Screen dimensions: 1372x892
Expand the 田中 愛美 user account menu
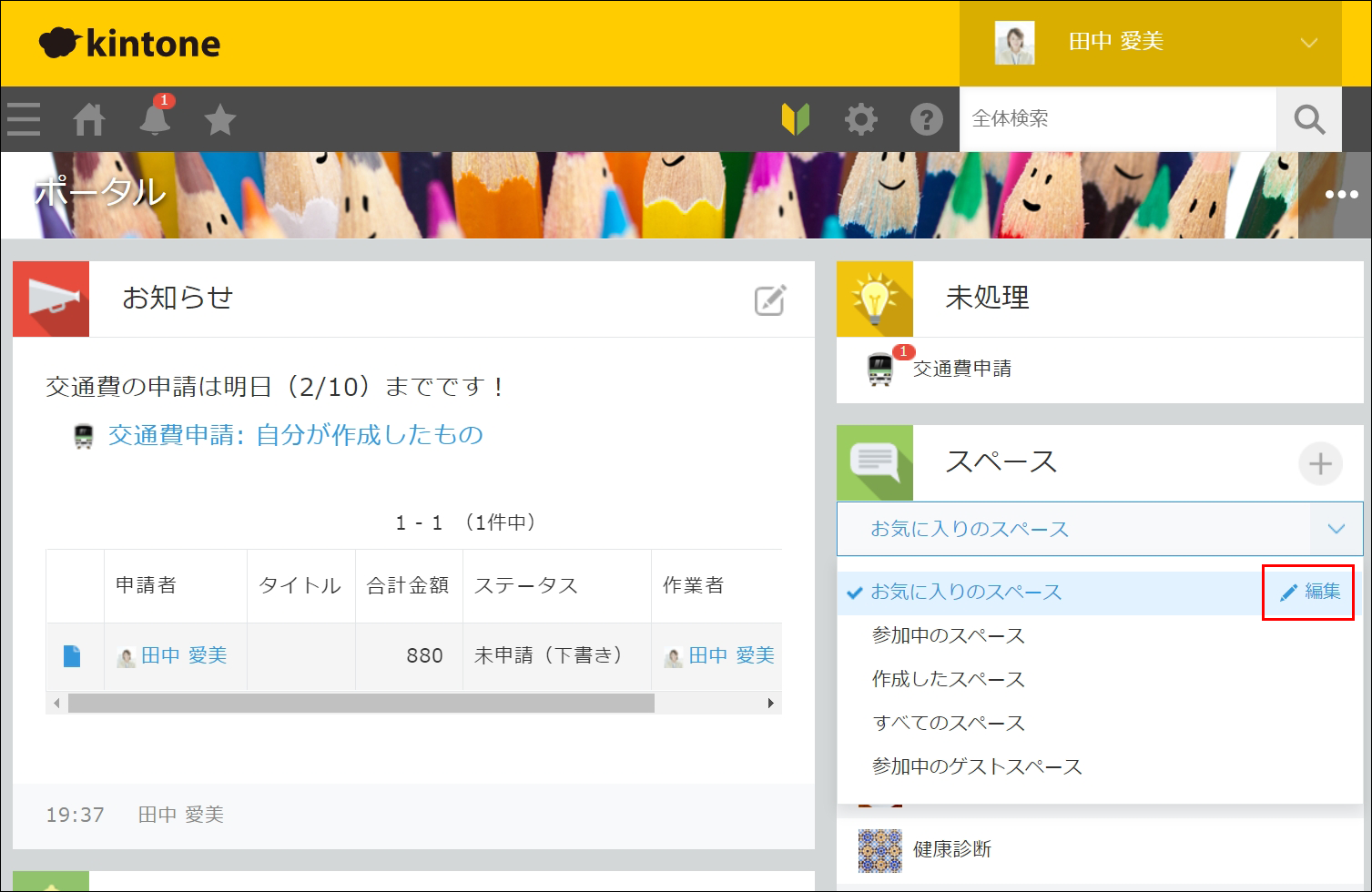click(1308, 43)
